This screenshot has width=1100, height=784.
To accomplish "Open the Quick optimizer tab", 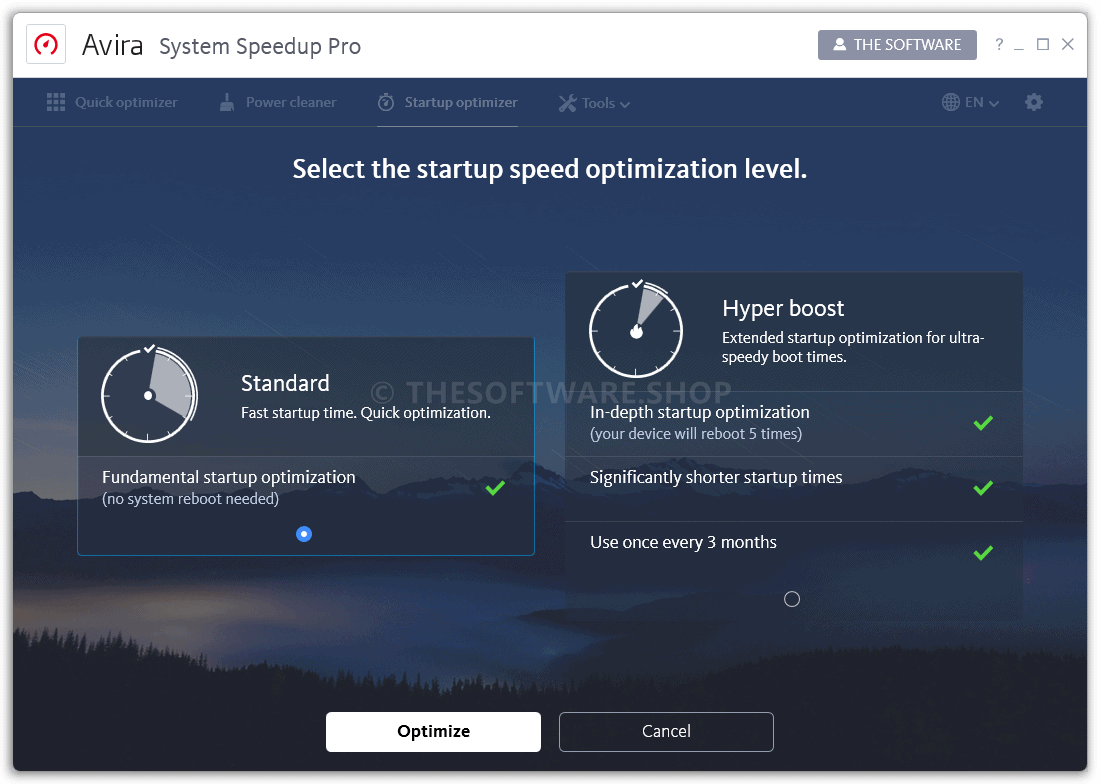I will click(112, 102).
